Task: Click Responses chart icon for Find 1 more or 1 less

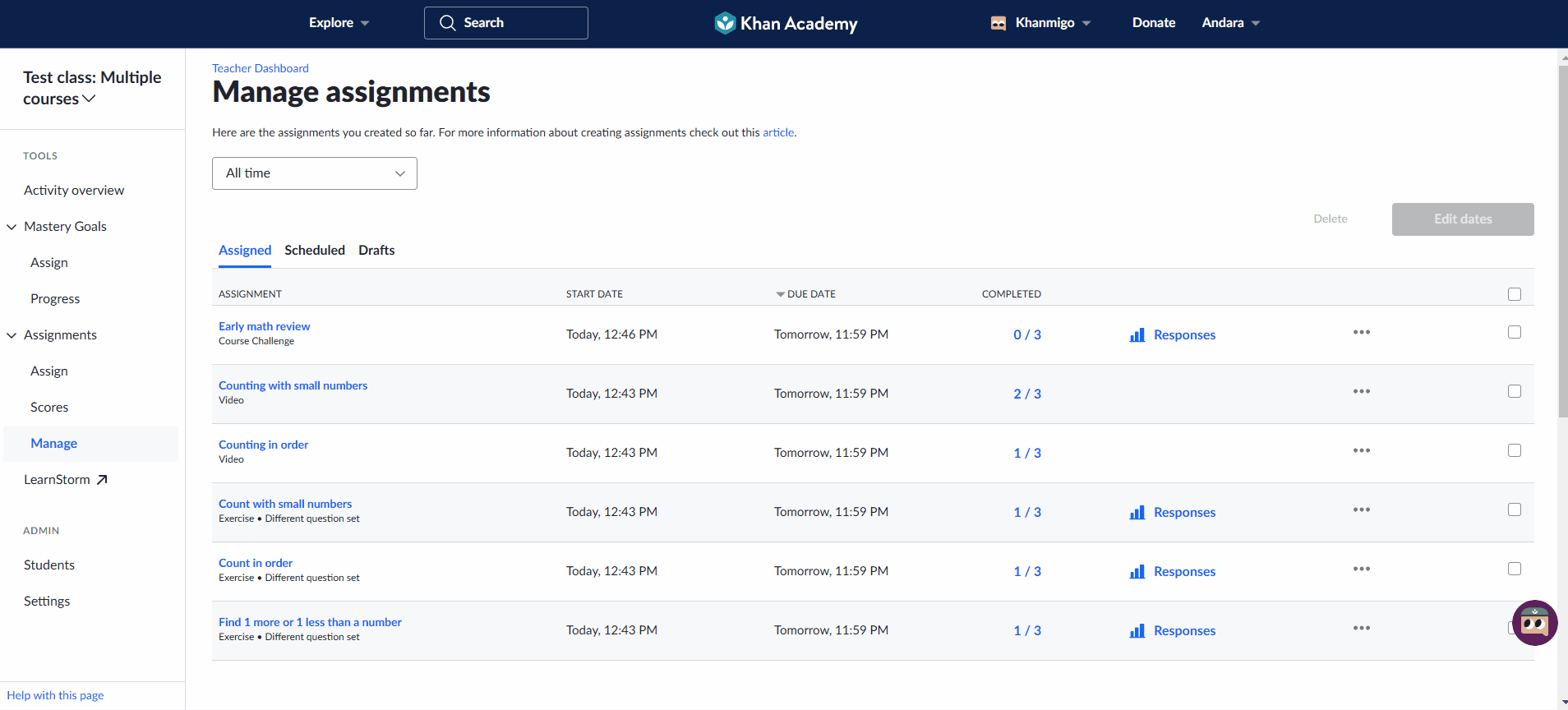Action: point(1137,631)
